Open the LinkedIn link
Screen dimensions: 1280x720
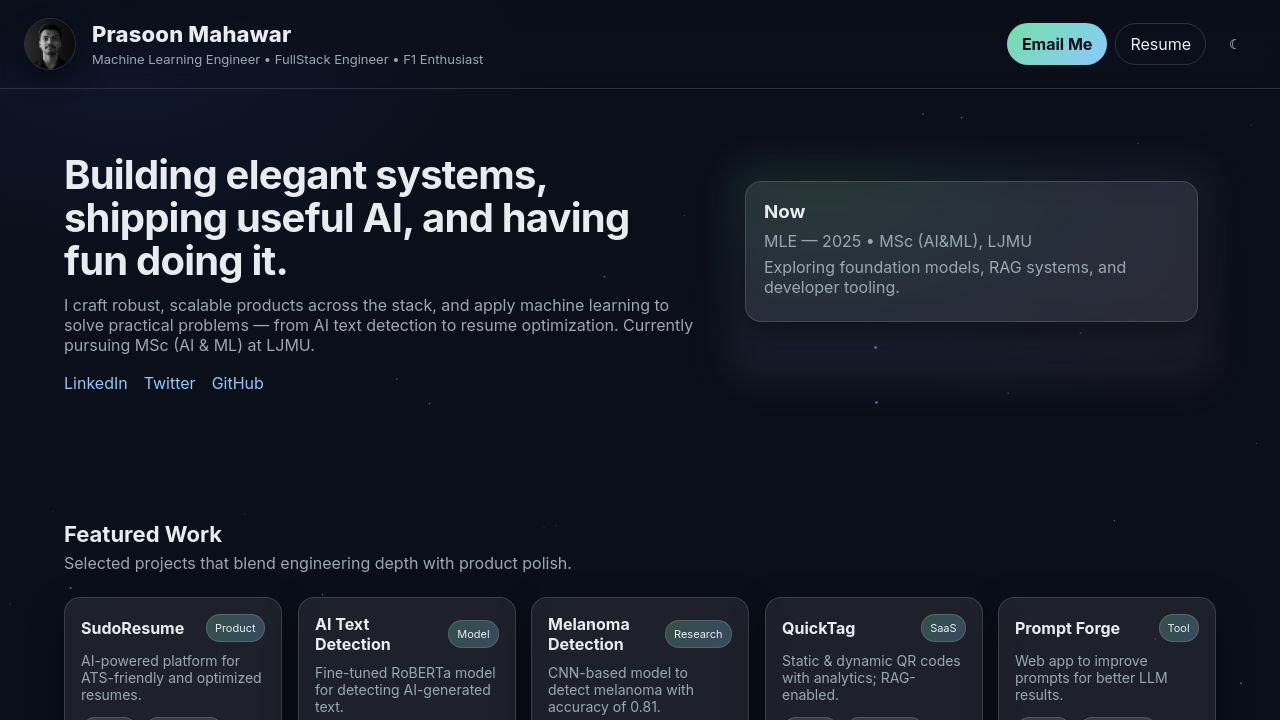96,383
